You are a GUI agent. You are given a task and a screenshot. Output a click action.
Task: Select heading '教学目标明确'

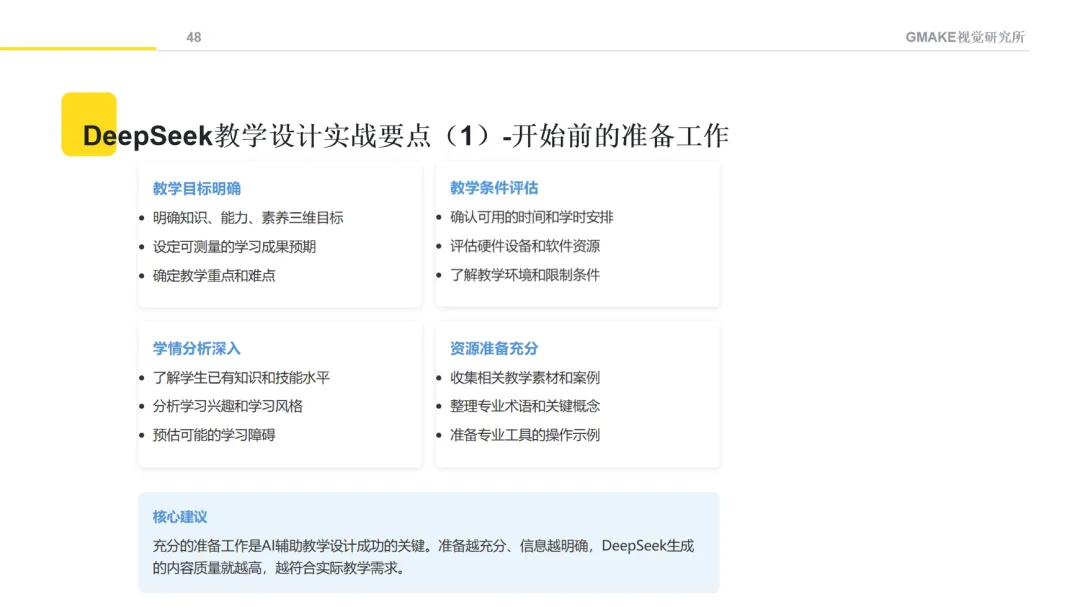(x=196, y=188)
